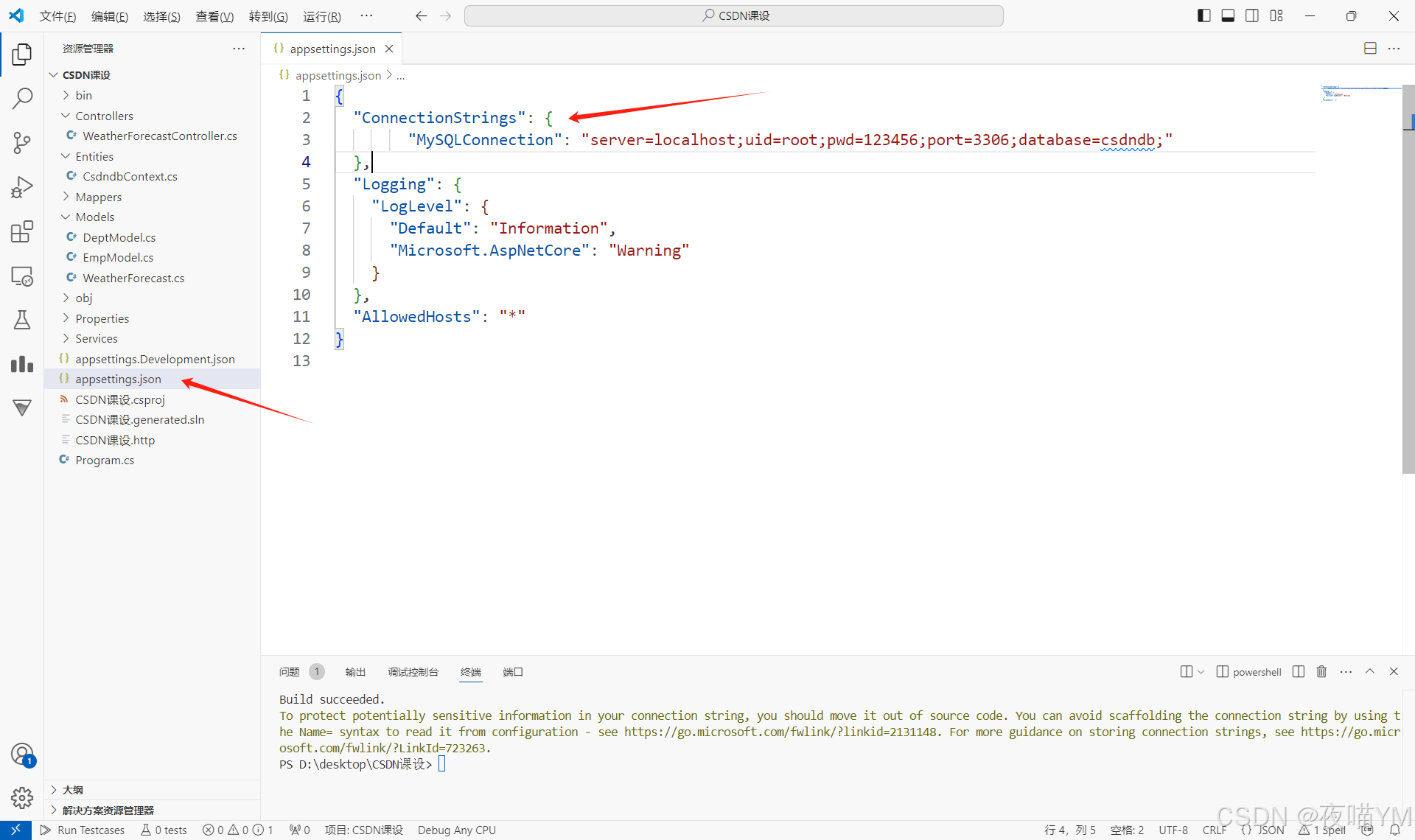1415x840 pixels.
Task: Expand the Mappers folder
Action: pyautogui.click(x=152, y=197)
